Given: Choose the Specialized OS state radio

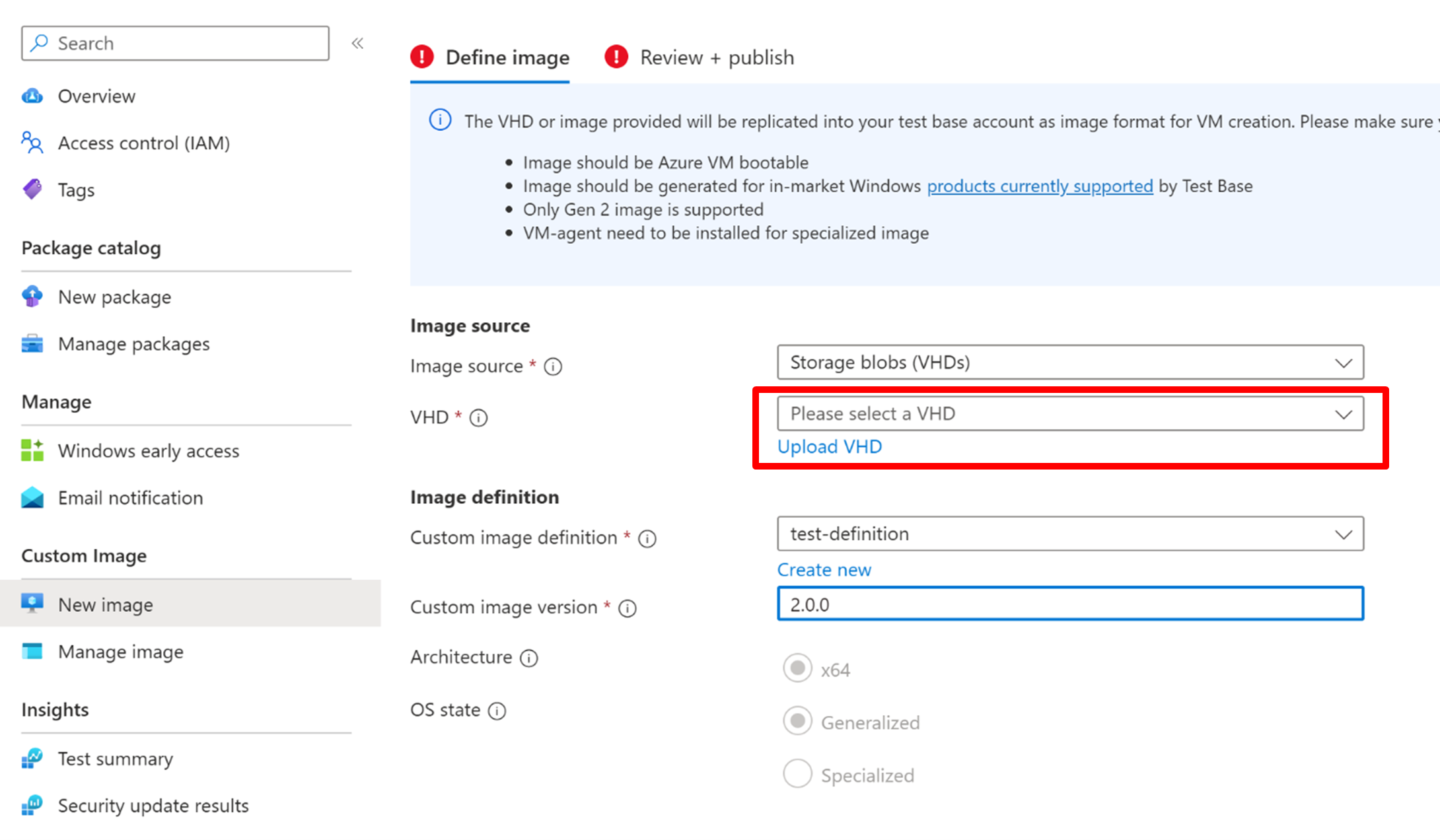Looking at the screenshot, I should pyautogui.click(x=797, y=774).
